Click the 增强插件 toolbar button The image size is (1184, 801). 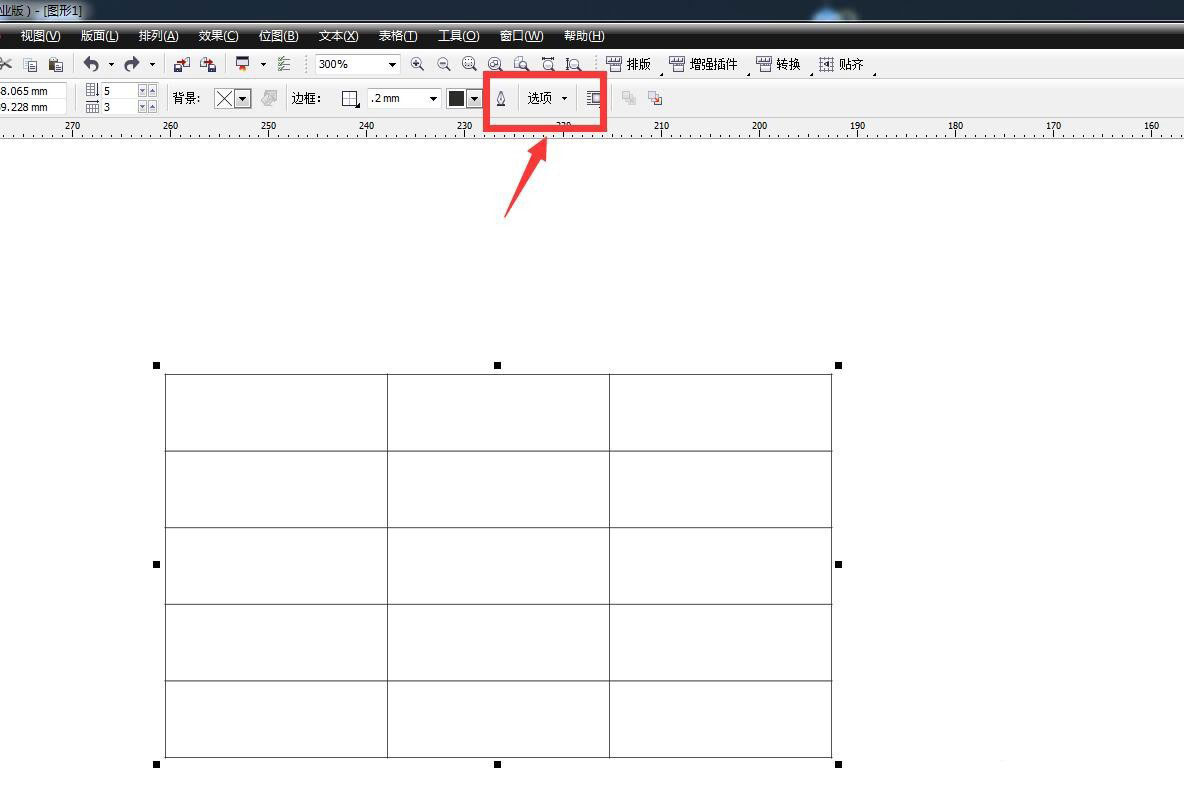click(703, 64)
